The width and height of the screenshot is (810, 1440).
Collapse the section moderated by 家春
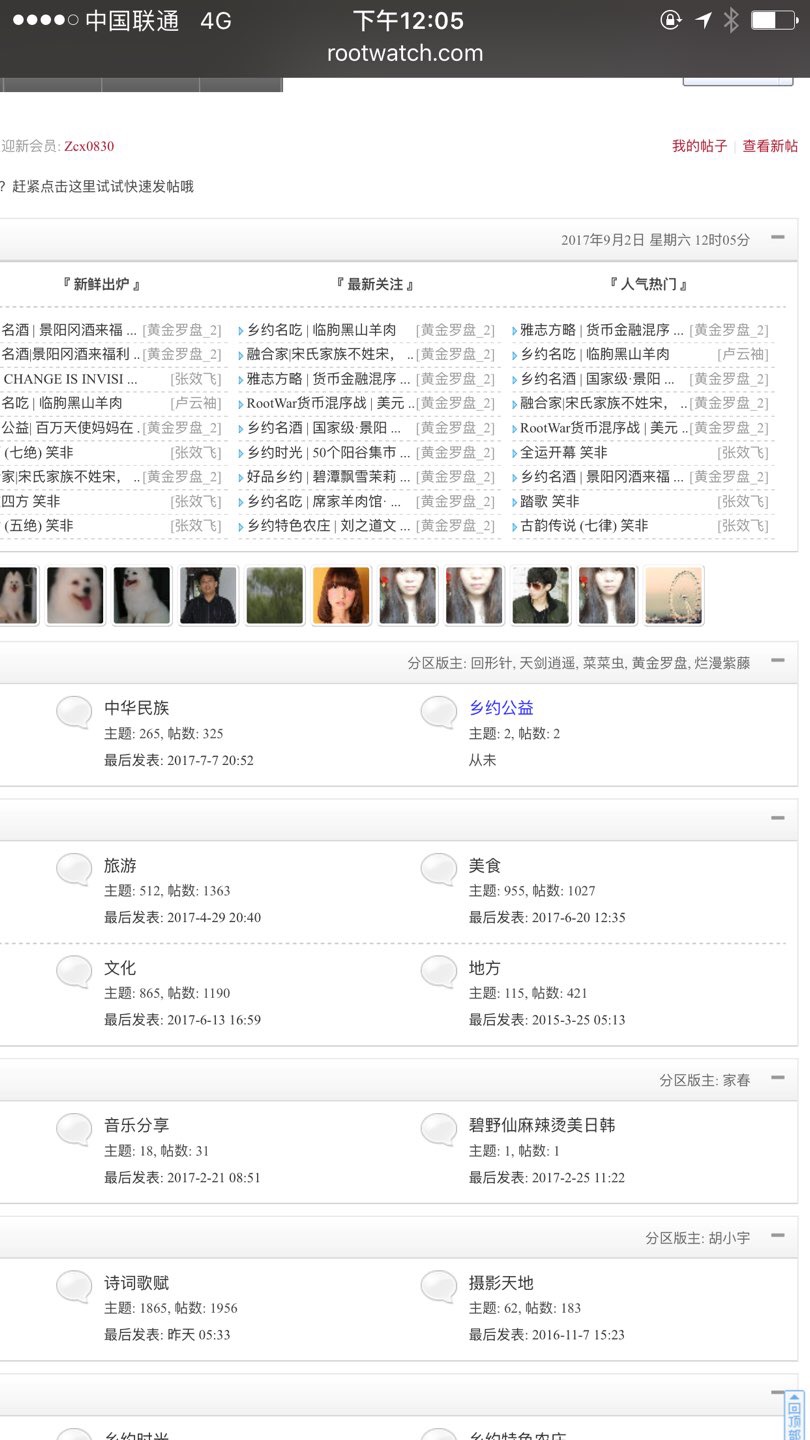coord(777,1079)
